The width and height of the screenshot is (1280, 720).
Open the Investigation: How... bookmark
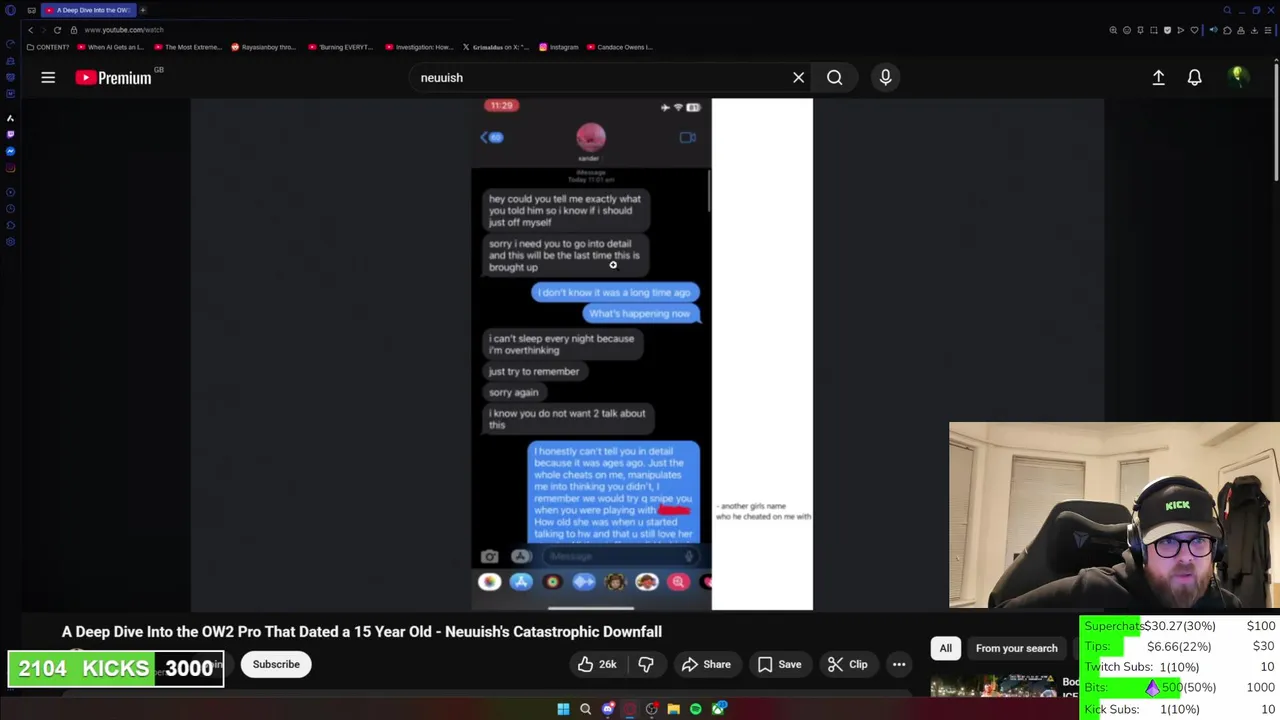coord(418,47)
